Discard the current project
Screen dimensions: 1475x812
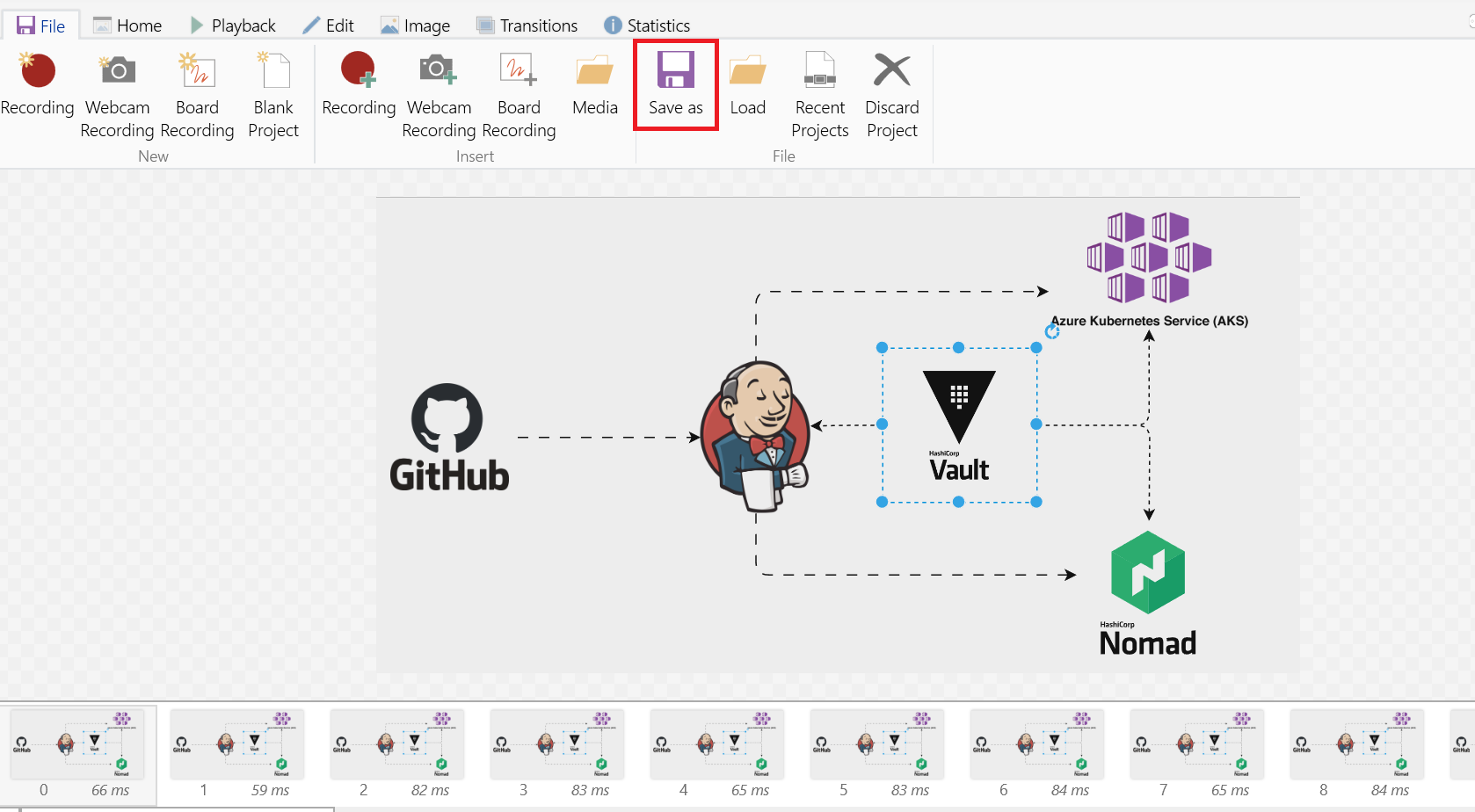892,95
